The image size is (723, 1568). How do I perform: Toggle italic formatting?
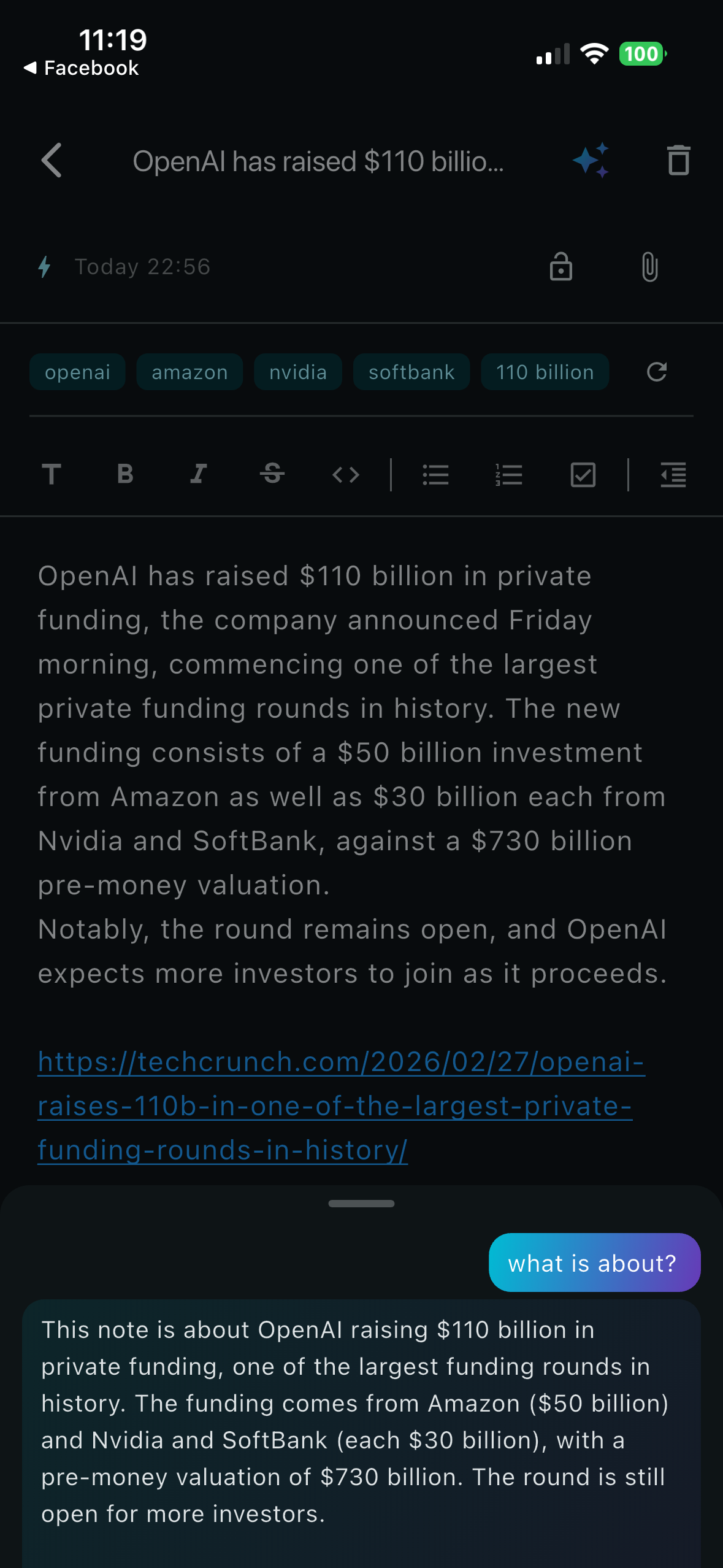(x=199, y=474)
